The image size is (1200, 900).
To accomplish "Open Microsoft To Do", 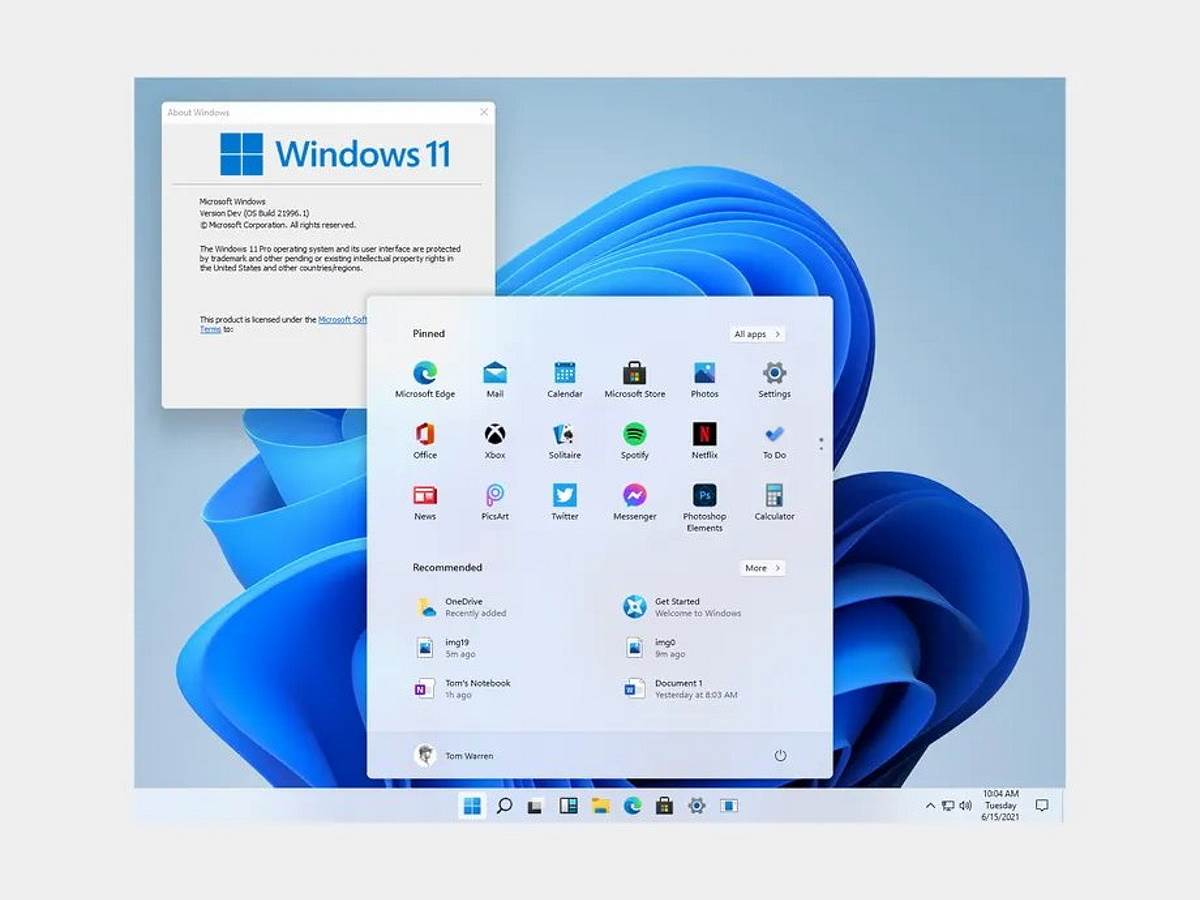I will (x=774, y=435).
